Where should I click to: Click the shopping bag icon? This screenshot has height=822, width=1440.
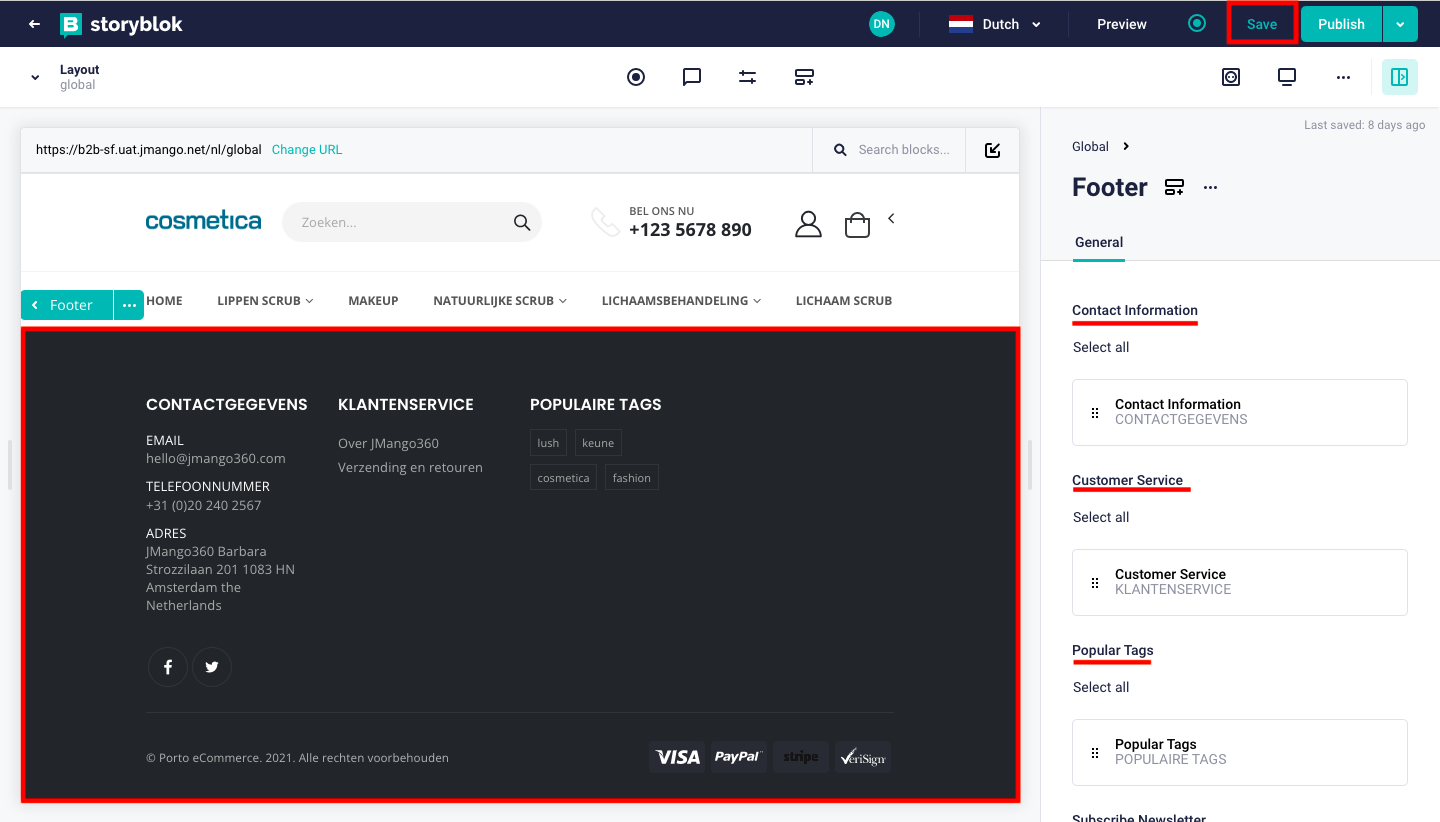point(857,224)
